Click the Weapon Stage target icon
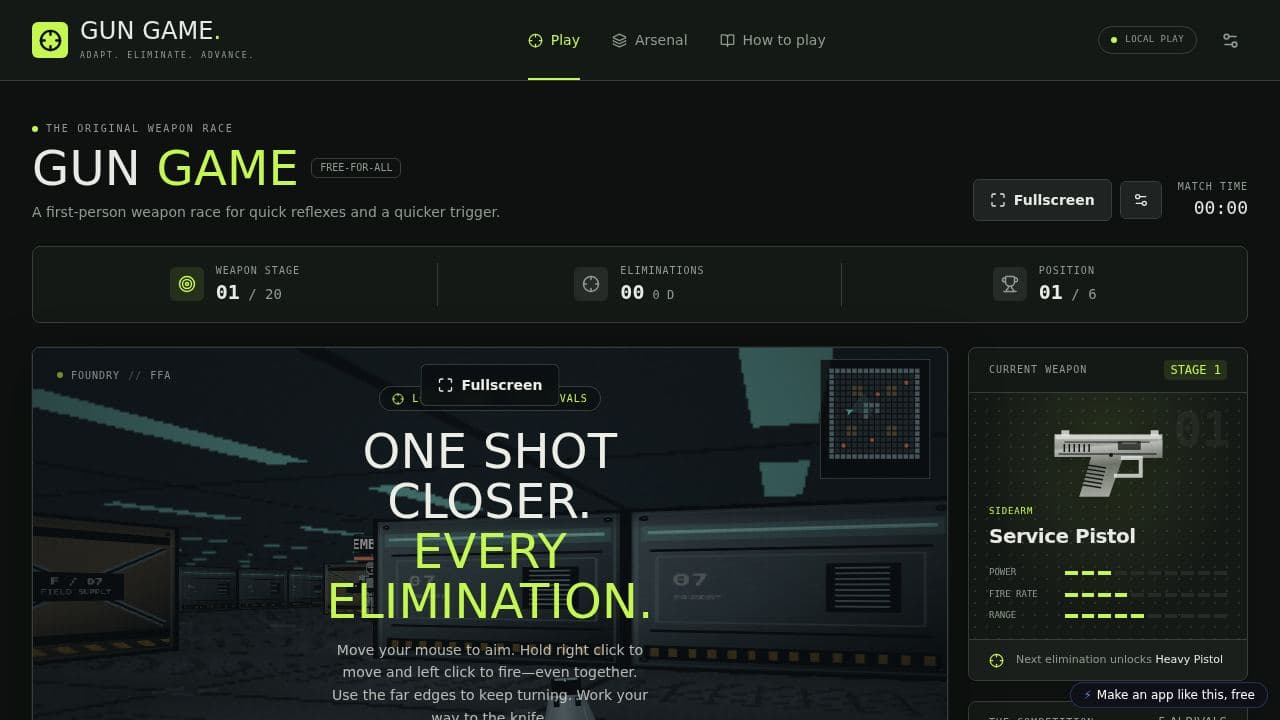Image resolution: width=1280 pixels, height=720 pixels. pos(187,284)
